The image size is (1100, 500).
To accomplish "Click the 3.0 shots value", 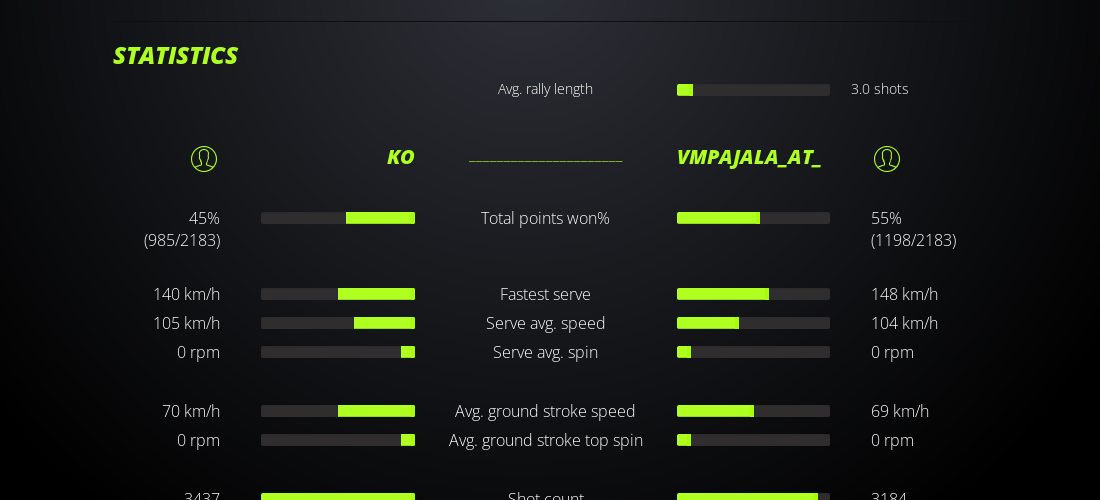I will coord(879,89).
